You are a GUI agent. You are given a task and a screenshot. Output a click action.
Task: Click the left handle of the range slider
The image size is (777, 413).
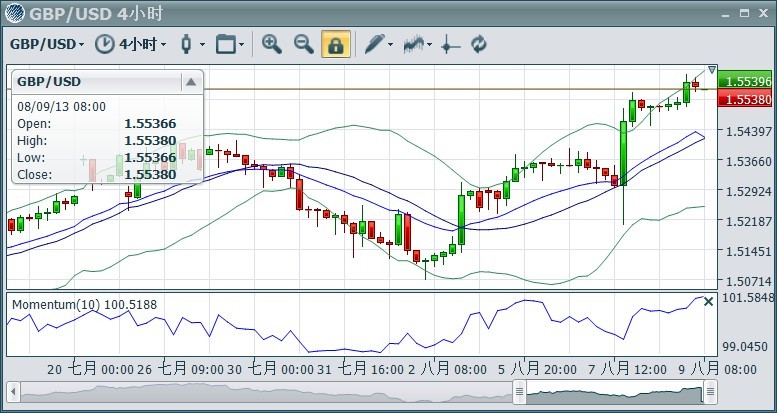pyautogui.click(x=519, y=393)
